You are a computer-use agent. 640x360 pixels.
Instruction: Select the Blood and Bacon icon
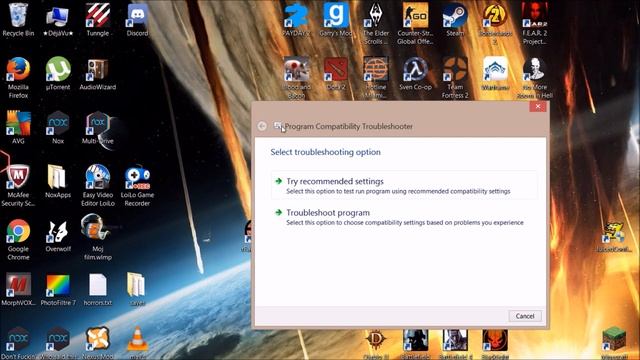[x=296, y=78]
